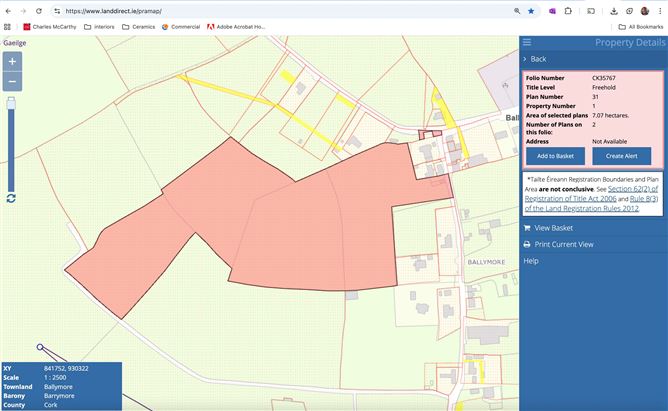Open the Help panel item
This screenshot has width=668, height=411.
[531, 261]
